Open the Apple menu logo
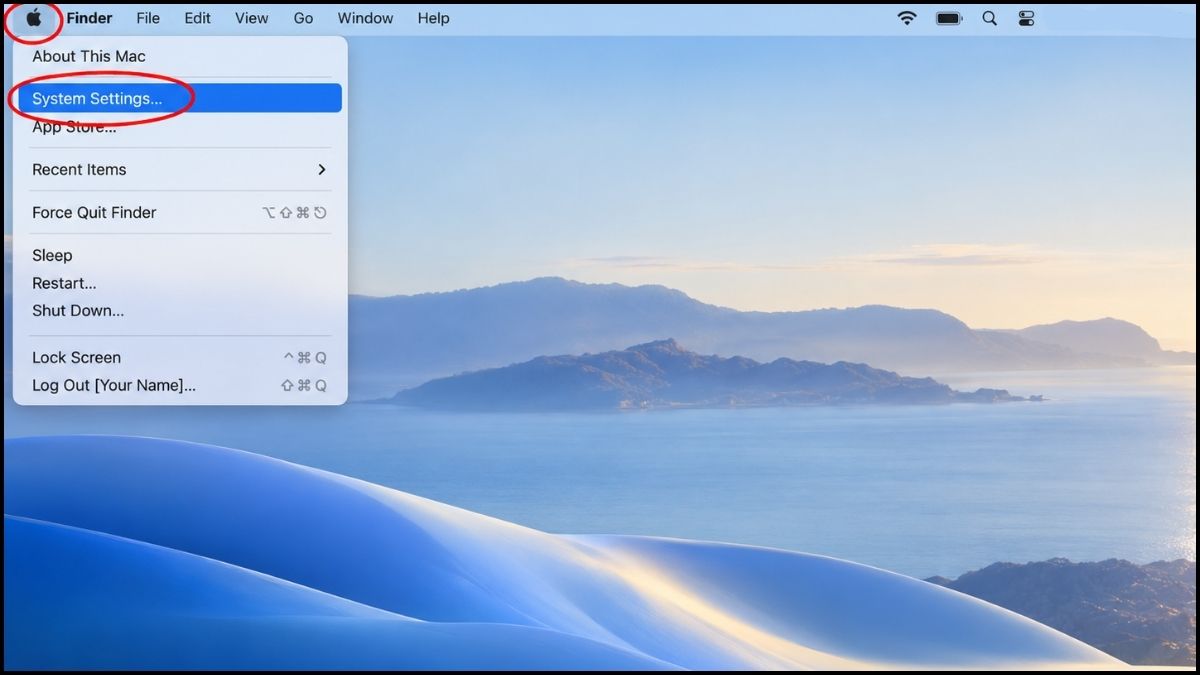Viewport: 1200px width, 675px height. tap(34, 18)
